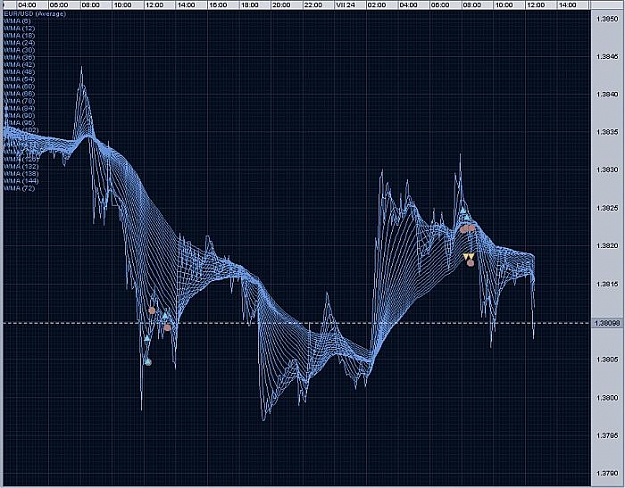625x488 pixels.
Task: Click the 1.3825 price axis label
Action: click(x=607, y=208)
